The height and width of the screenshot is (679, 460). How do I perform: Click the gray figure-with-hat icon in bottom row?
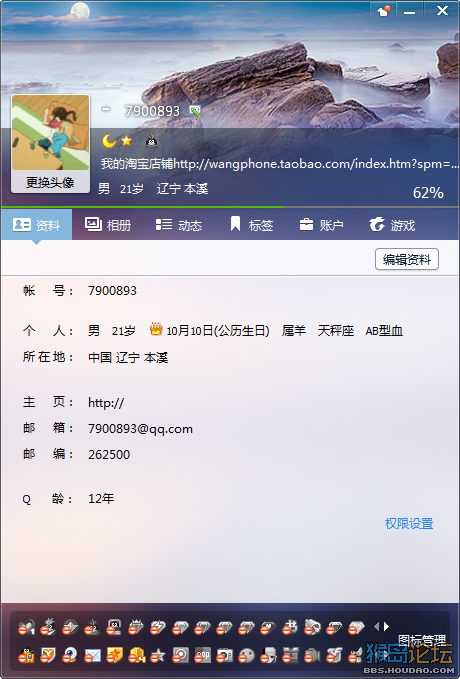[x=269, y=655]
